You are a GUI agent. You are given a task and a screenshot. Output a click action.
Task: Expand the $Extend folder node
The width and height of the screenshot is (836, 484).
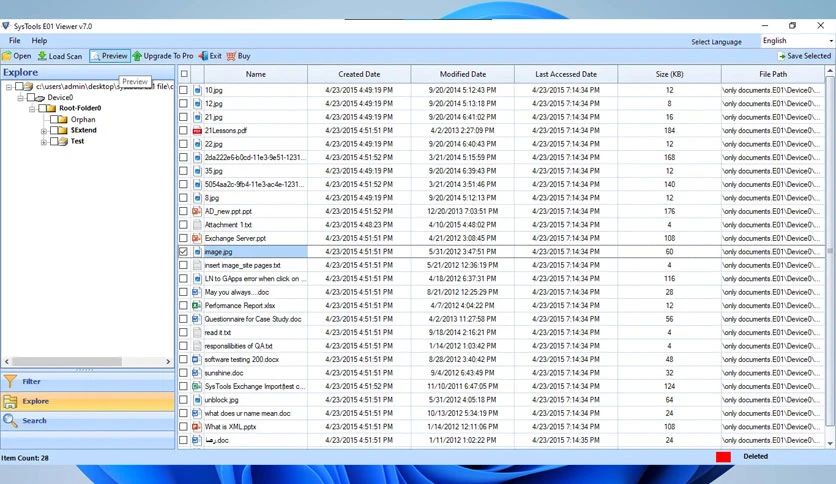pos(44,131)
